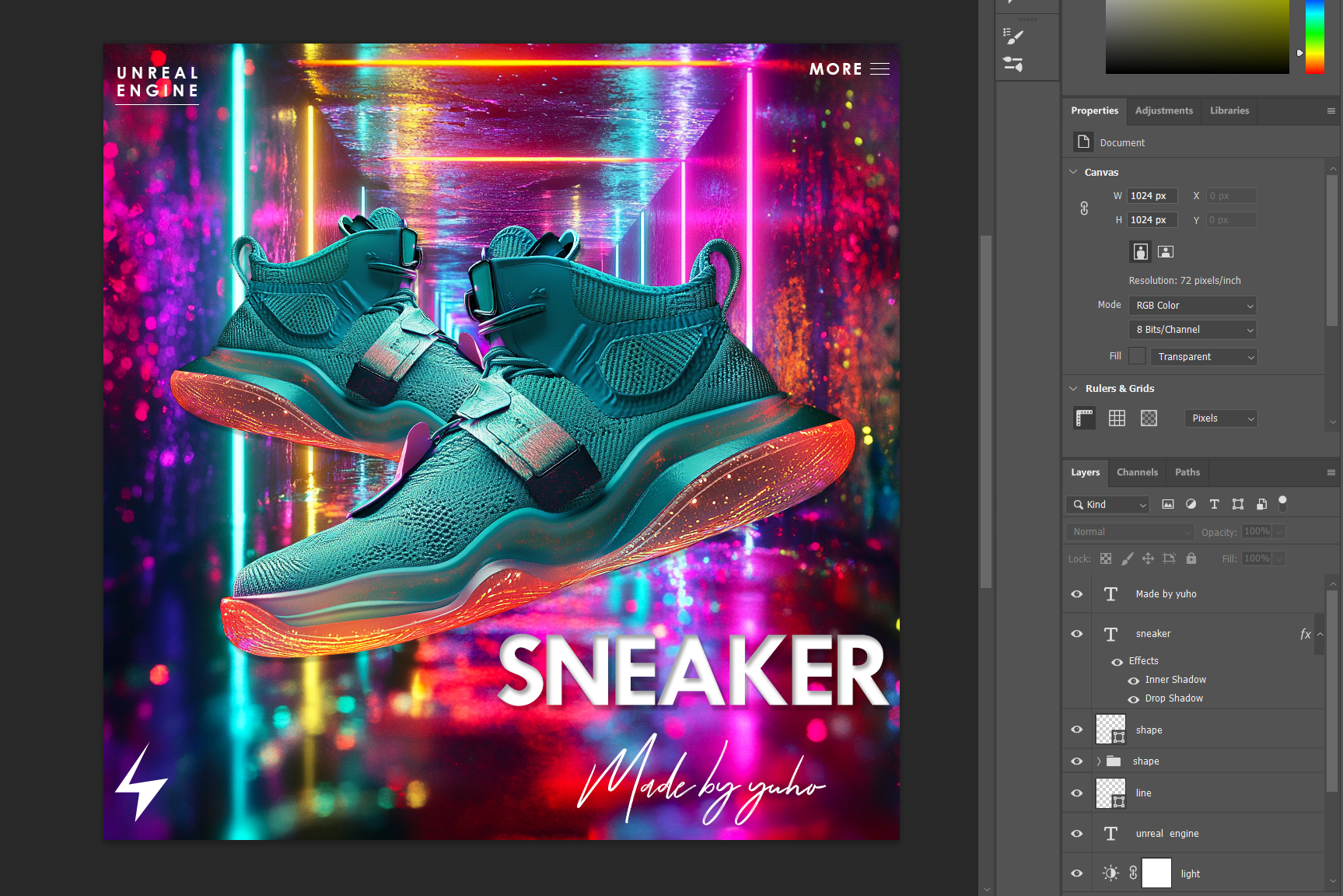
Task: Open the Properties panel menu icon
Action: coord(1331,111)
